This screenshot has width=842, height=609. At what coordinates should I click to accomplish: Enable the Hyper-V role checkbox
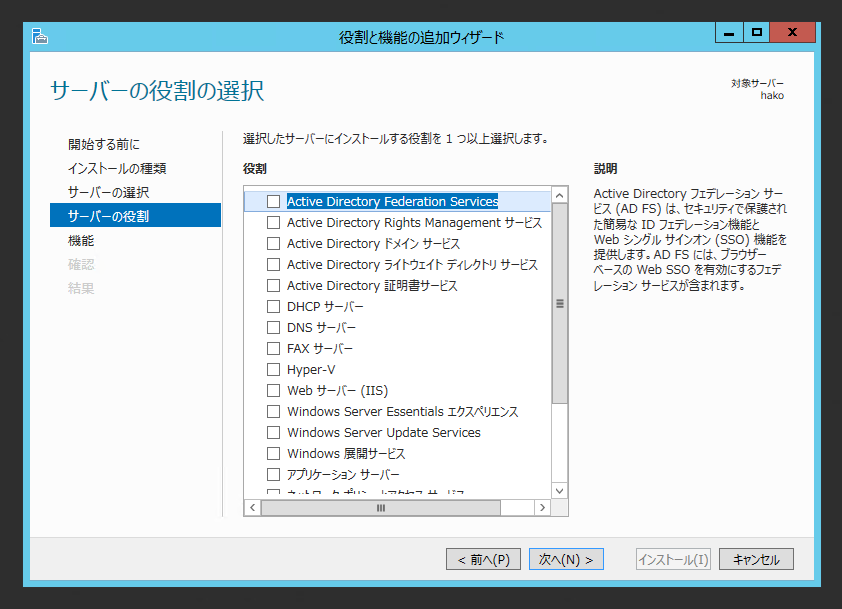(x=273, y=369)
